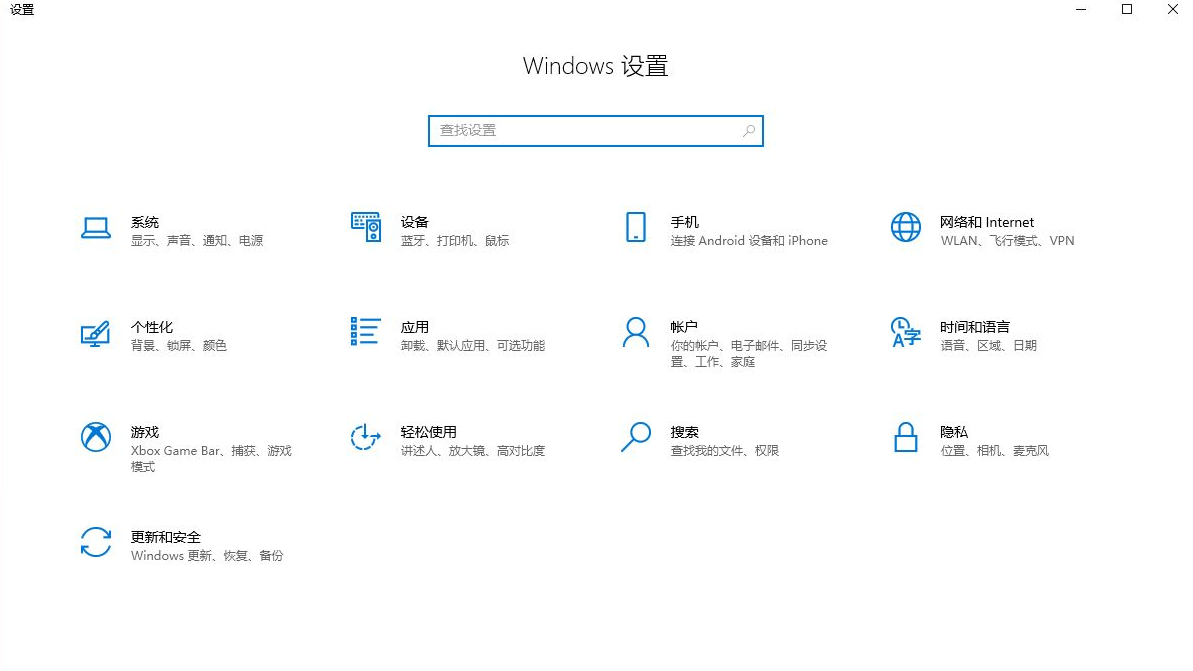Click the phone icon for 手机
Viewport: 1193px width, 671px height.
[x=636, y=227]
